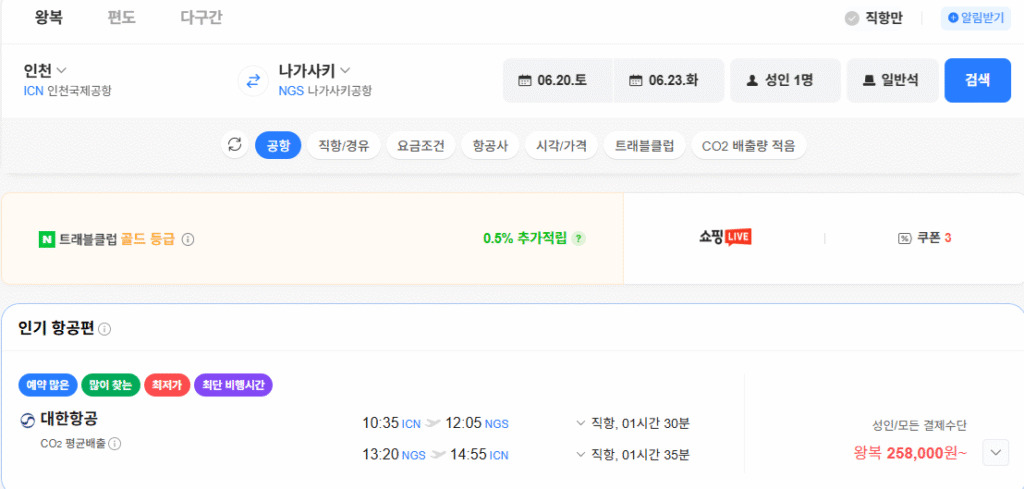Screen dimensions: 1024x489
Task: Open the 직항/경유 filter
Action: (344, 145)
